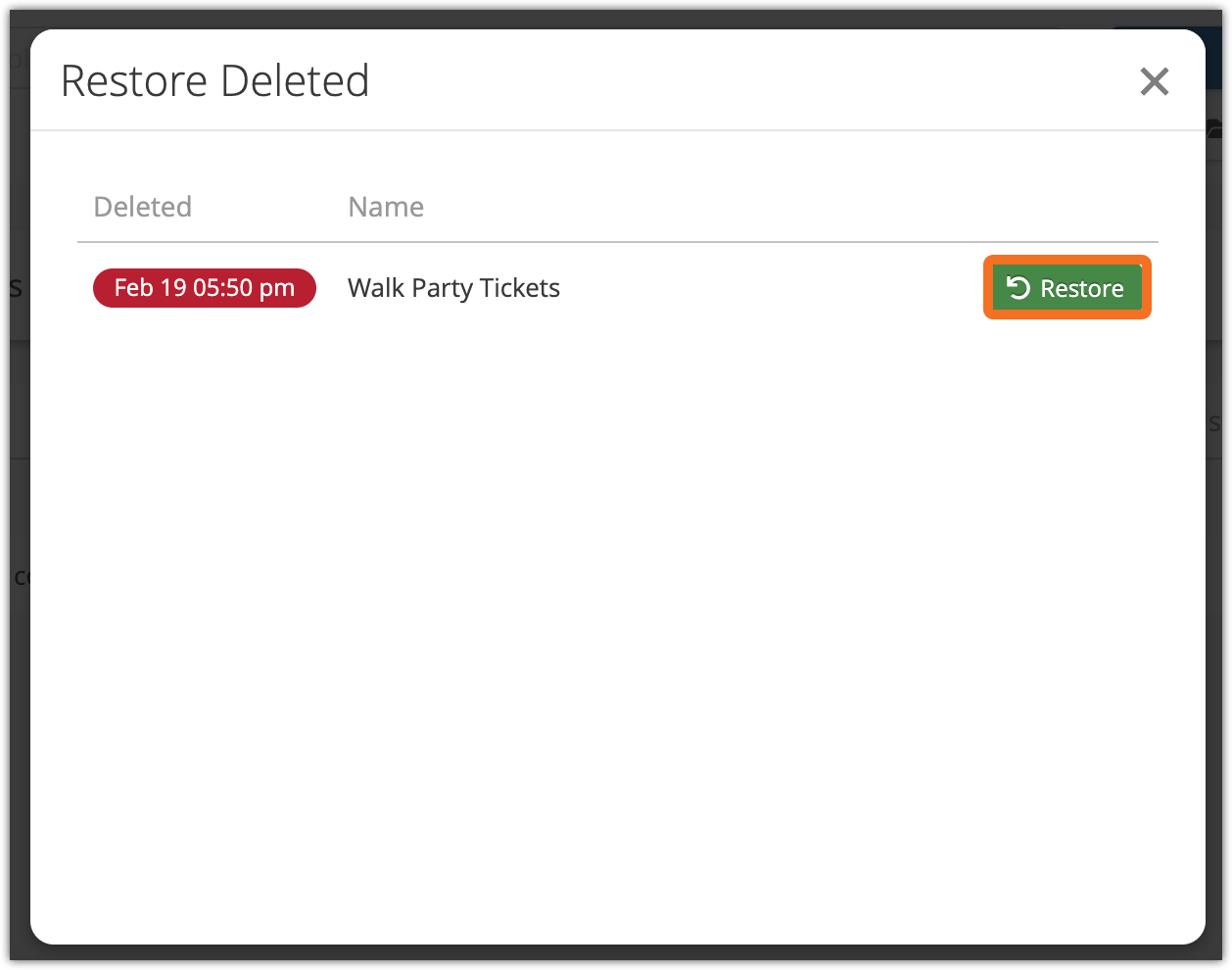Click the red Feb 19 05:50 pm badge
1232x970 pixels.
click(x=204, y=288)
